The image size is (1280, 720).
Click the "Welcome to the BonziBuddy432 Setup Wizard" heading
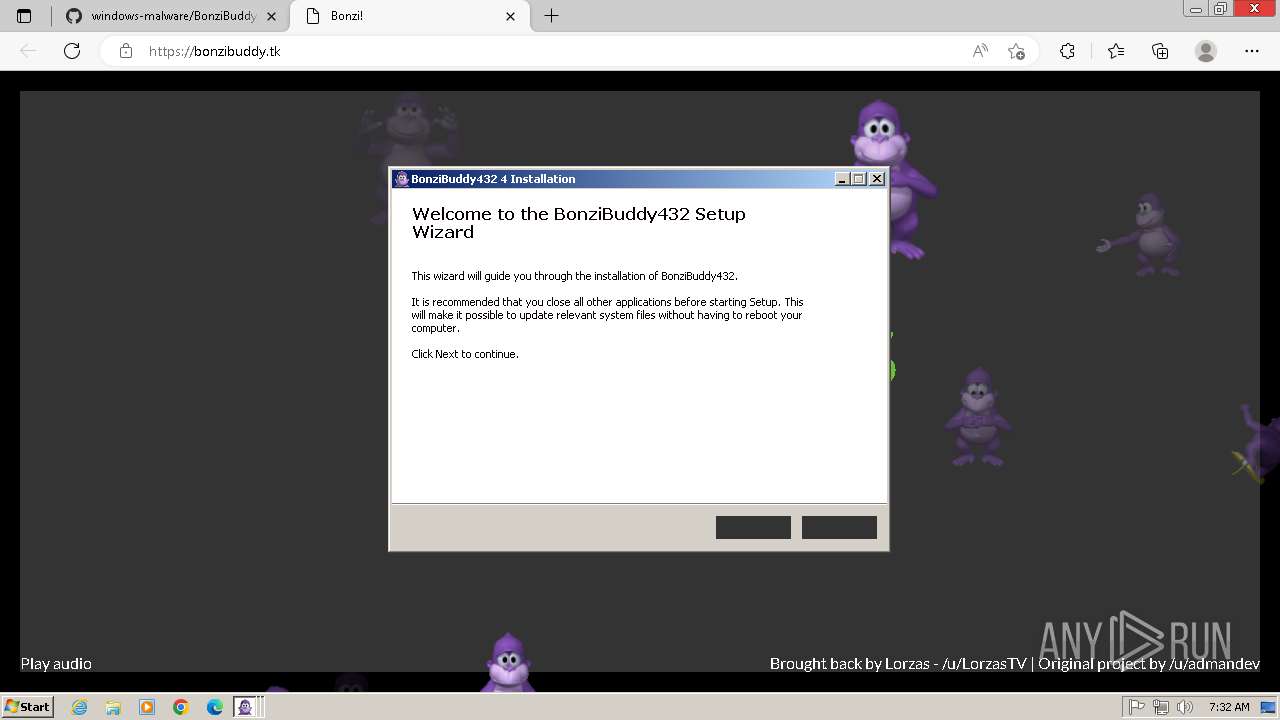(579, 223)
